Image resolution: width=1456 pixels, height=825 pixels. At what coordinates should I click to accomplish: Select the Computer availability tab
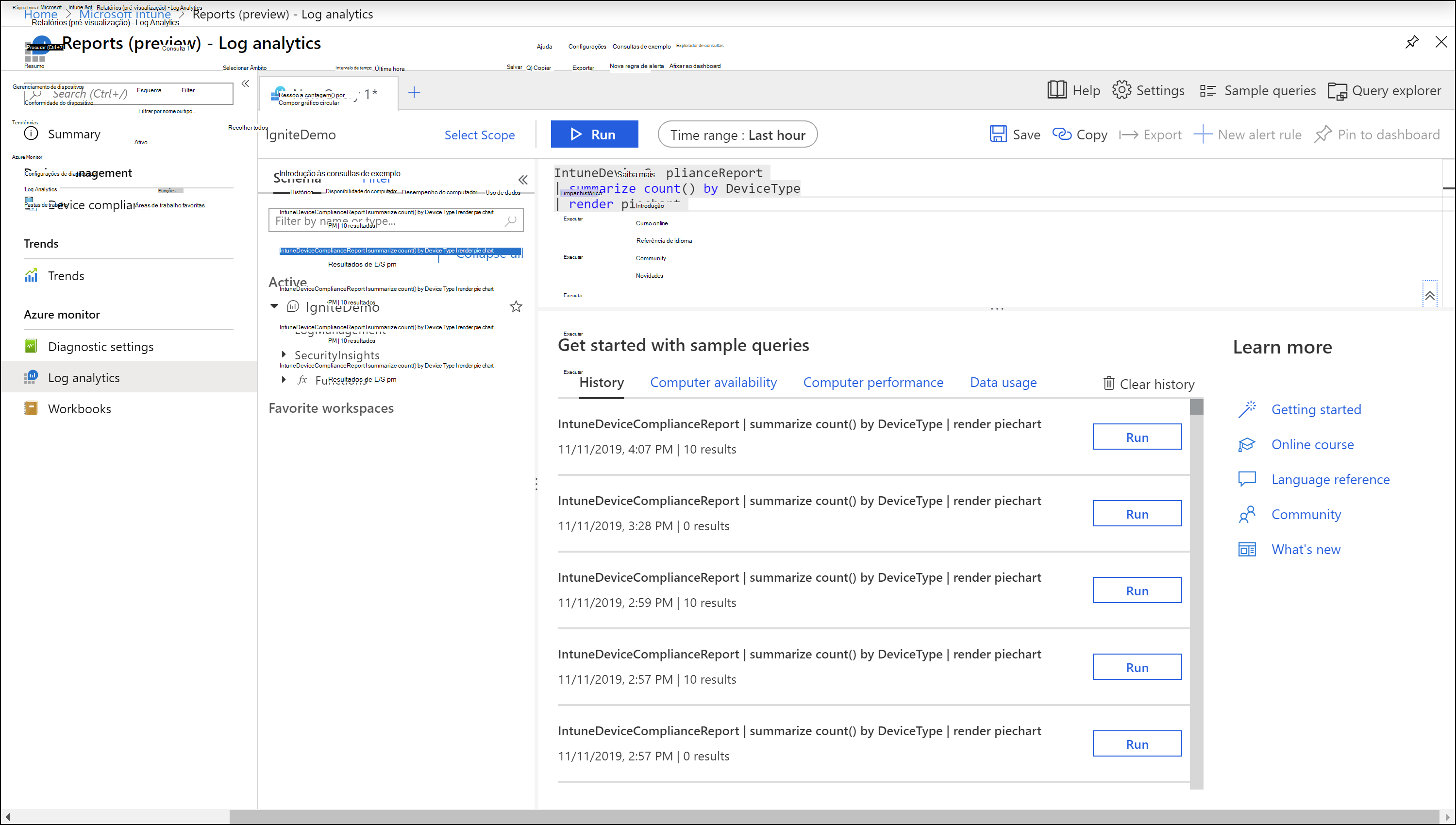tap(712, 382)
